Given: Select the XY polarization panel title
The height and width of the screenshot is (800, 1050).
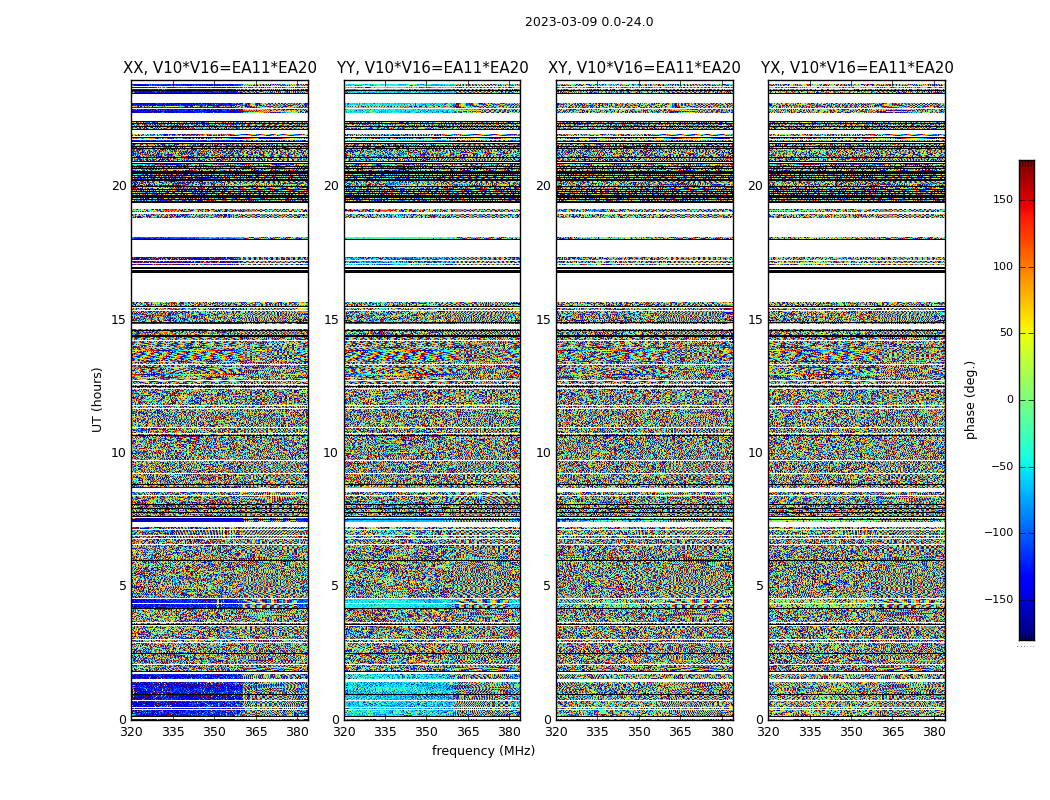Looking at the screenshot, I should (x=644, y=68).
